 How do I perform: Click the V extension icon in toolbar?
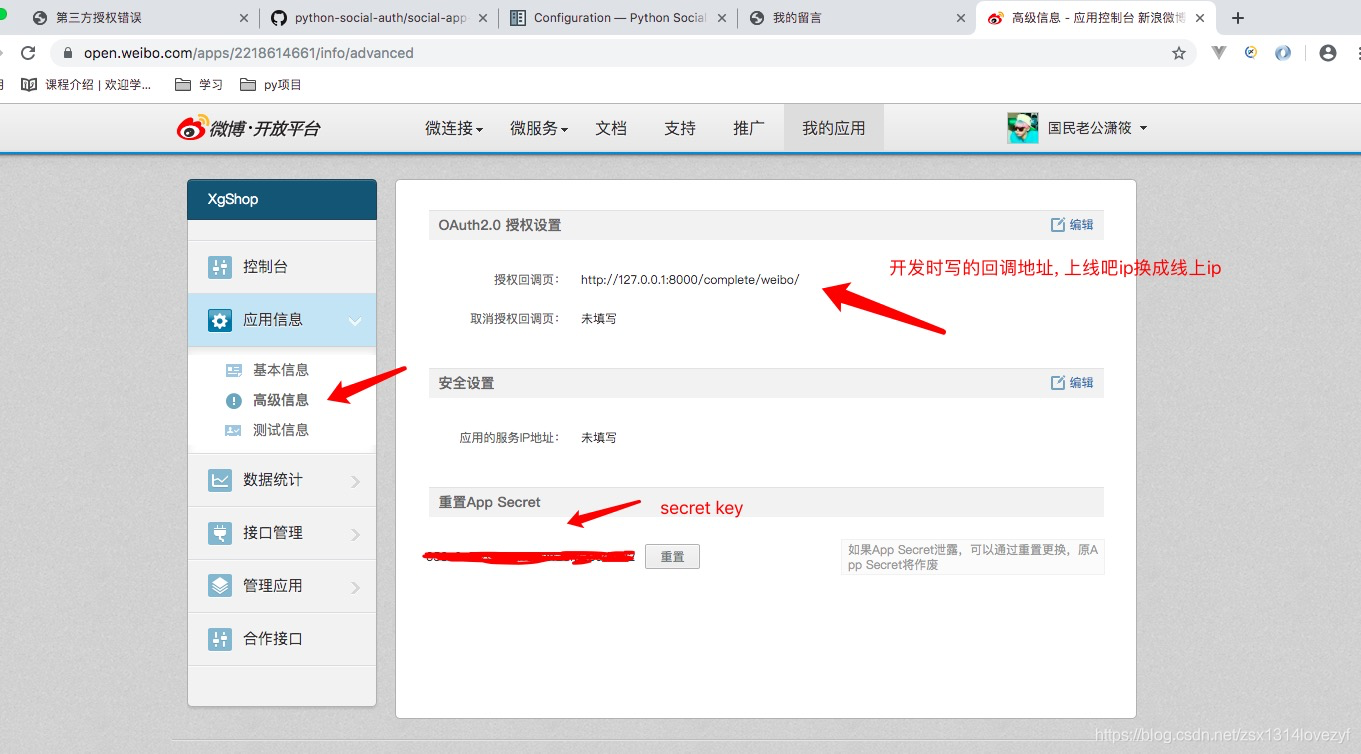click(1219, 53)
